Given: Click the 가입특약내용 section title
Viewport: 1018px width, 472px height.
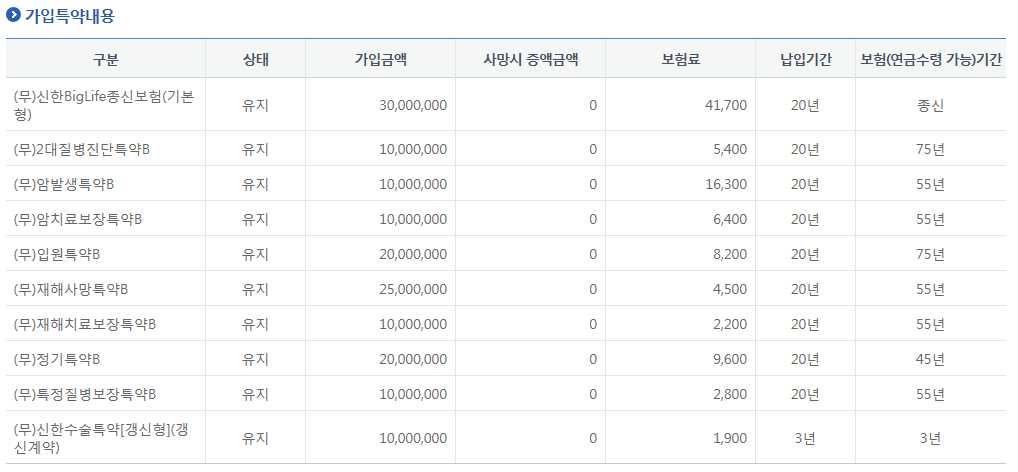Looking at the screenshot, I should pyautogui.click(x=69, y=16).
